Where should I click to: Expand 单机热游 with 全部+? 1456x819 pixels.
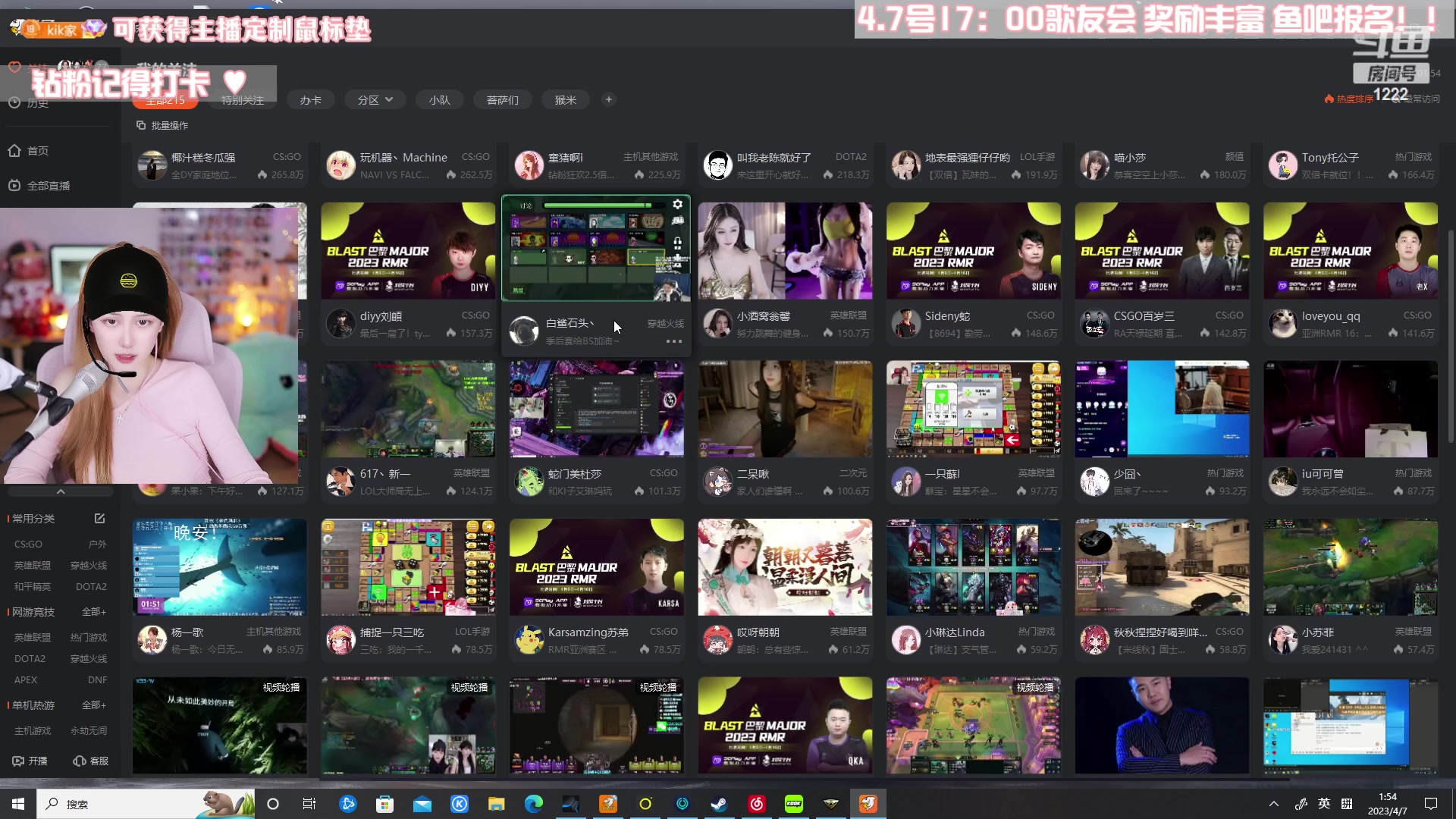(94, 705)
